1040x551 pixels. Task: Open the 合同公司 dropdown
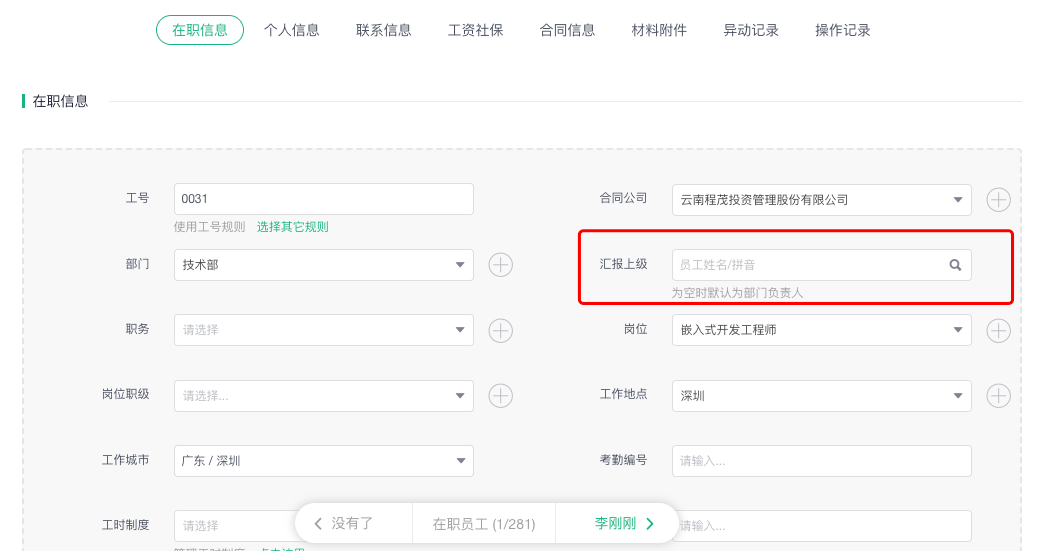point(822,200)
